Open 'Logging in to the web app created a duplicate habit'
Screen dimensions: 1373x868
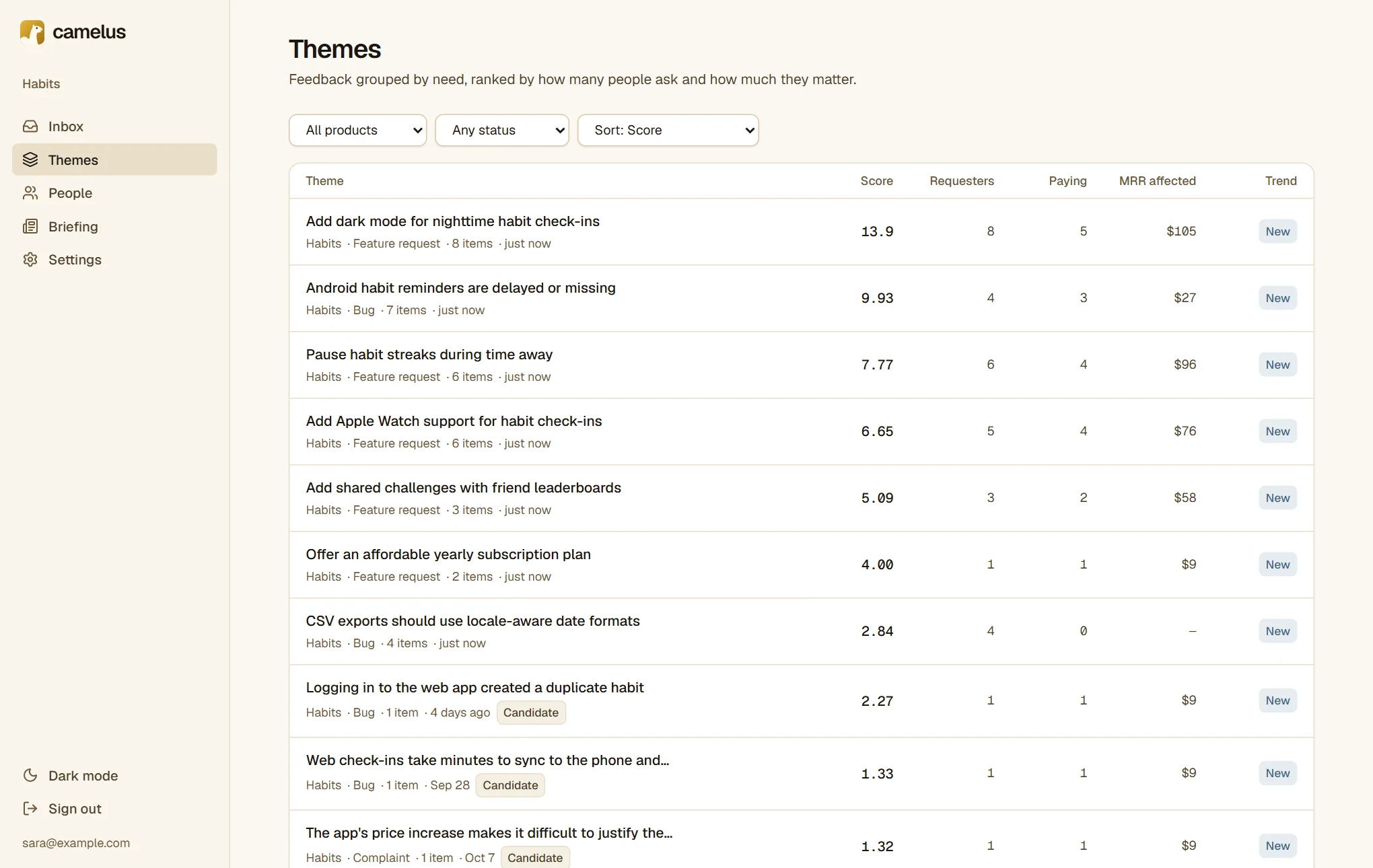(475, 688)
